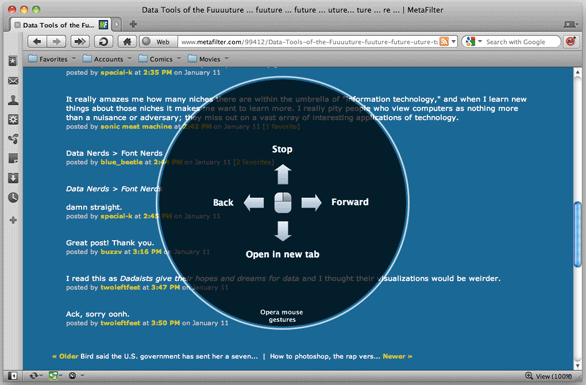Expand the Favorites bookmarks folder
This screenshot has width=586, height=385.
click(52, 59)
